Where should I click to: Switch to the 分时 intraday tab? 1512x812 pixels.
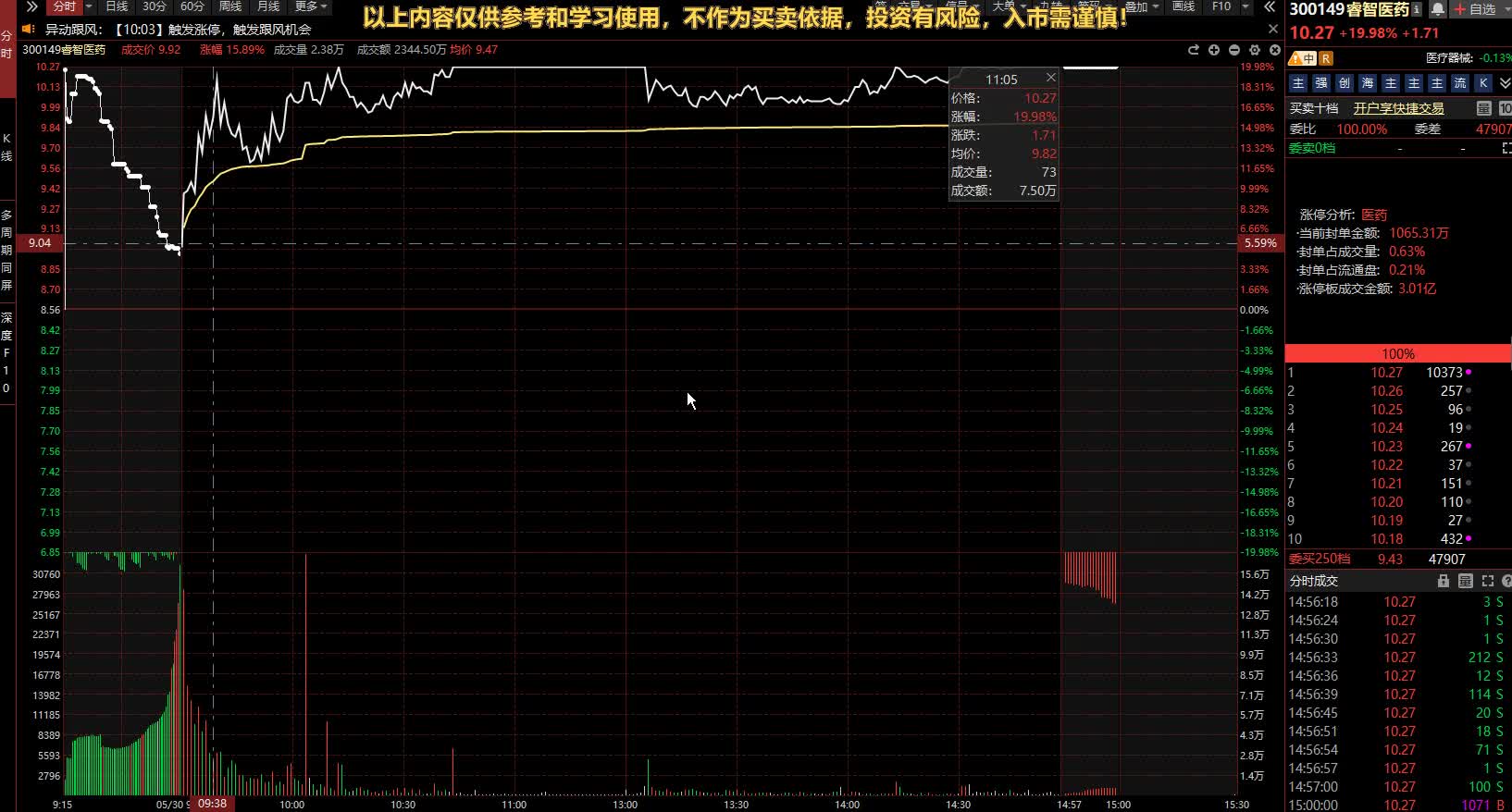point(65,6)
